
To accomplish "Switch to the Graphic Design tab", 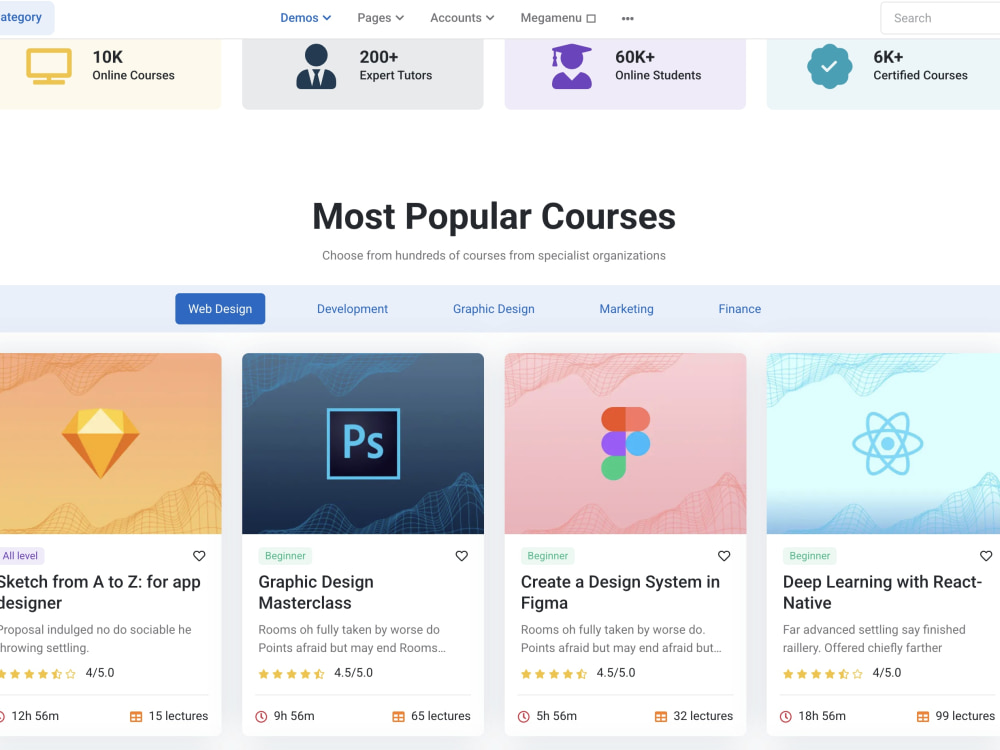I will [494, 309].
